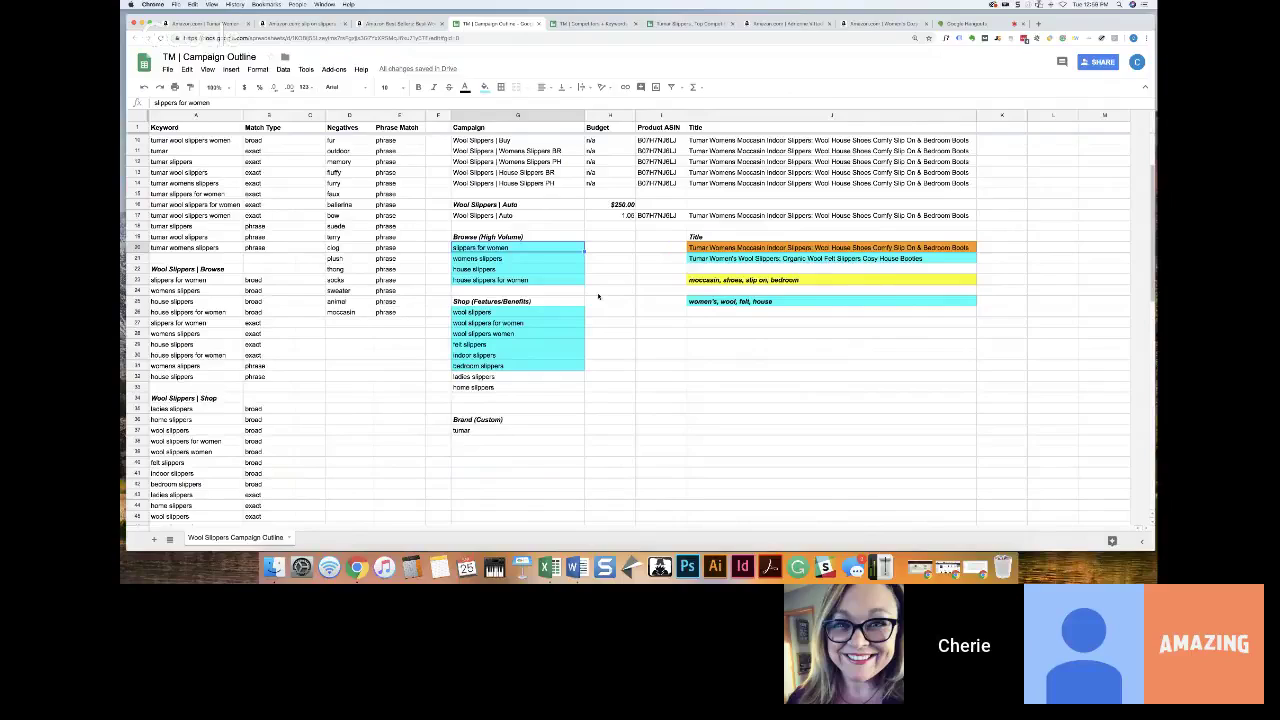This screenshot has width=1280, height=720.
Task: Select the Paint format tool
Action: click(190, 87)
